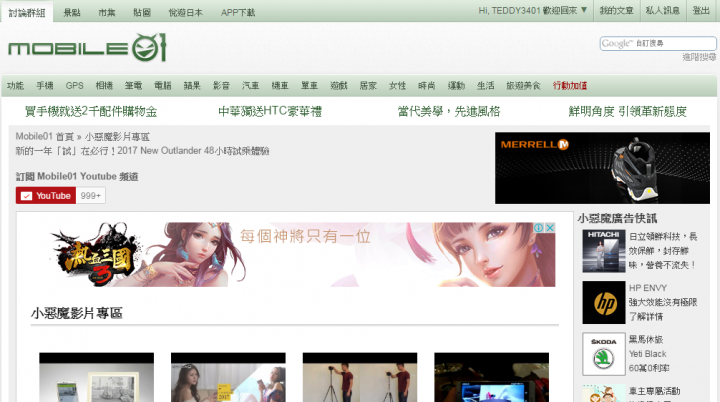Open the video thumbnail with 2017 calendar

228,377
